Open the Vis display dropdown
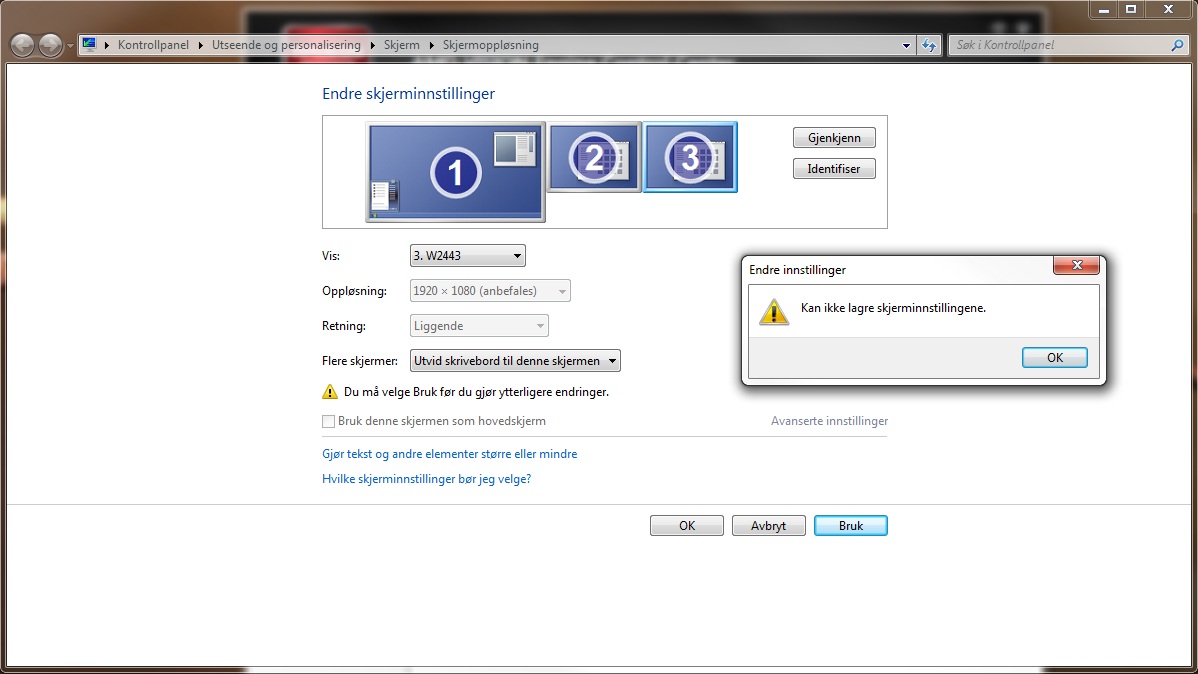The image size is (1198, 674). click(x=468, y=256)
